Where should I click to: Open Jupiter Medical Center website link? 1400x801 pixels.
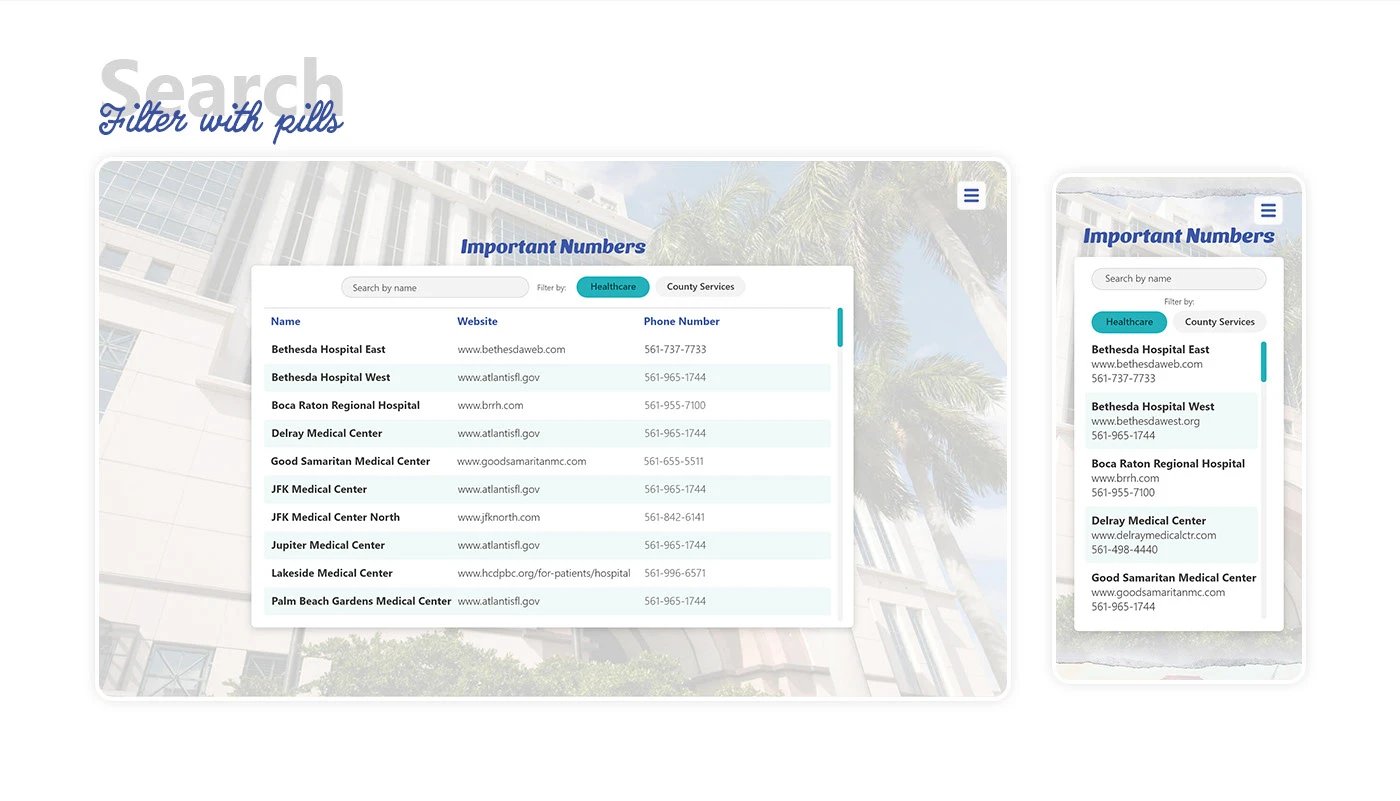(x=498, y=546)
